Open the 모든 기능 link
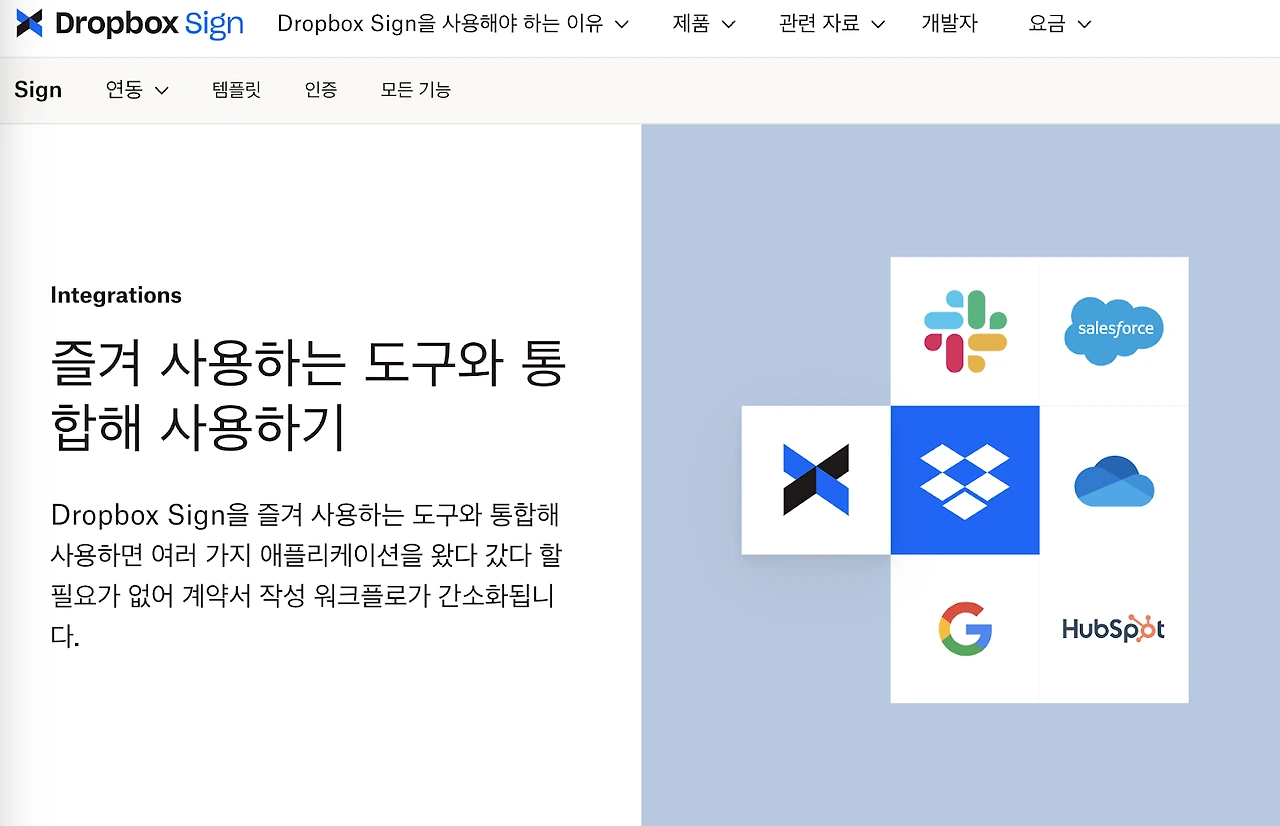The width and height of the screenshot is (1280, 826). tap(416, 90)
